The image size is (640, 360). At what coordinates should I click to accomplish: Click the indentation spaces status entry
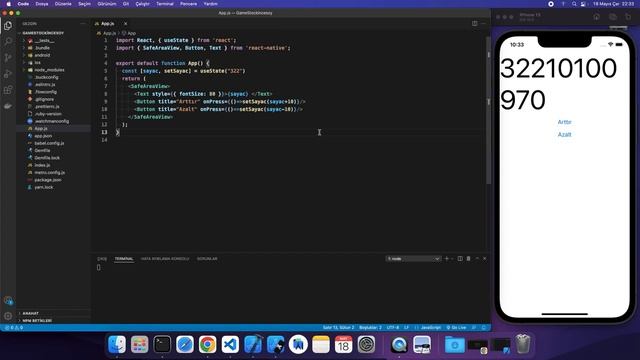(x=370, y=327)
